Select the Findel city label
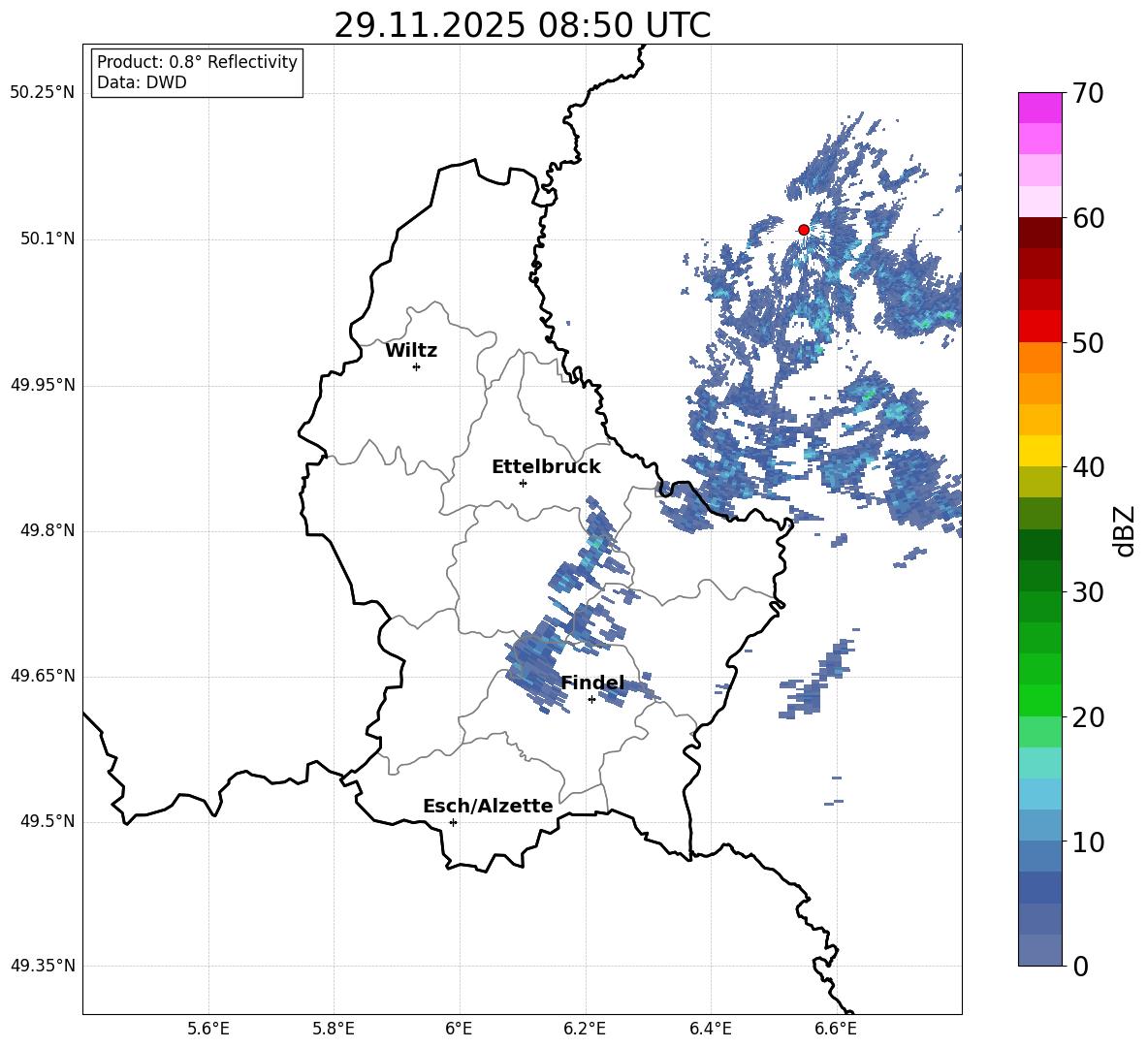This screenshot has width=1148, height=1048. coord(592,683)
